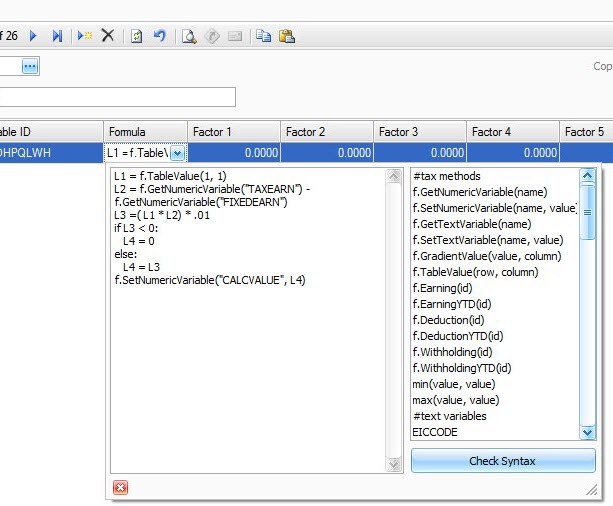This screenshot has height=506, width=613.
Task: Open the ellipsis lookup button
Action: [x=30, y=66]
